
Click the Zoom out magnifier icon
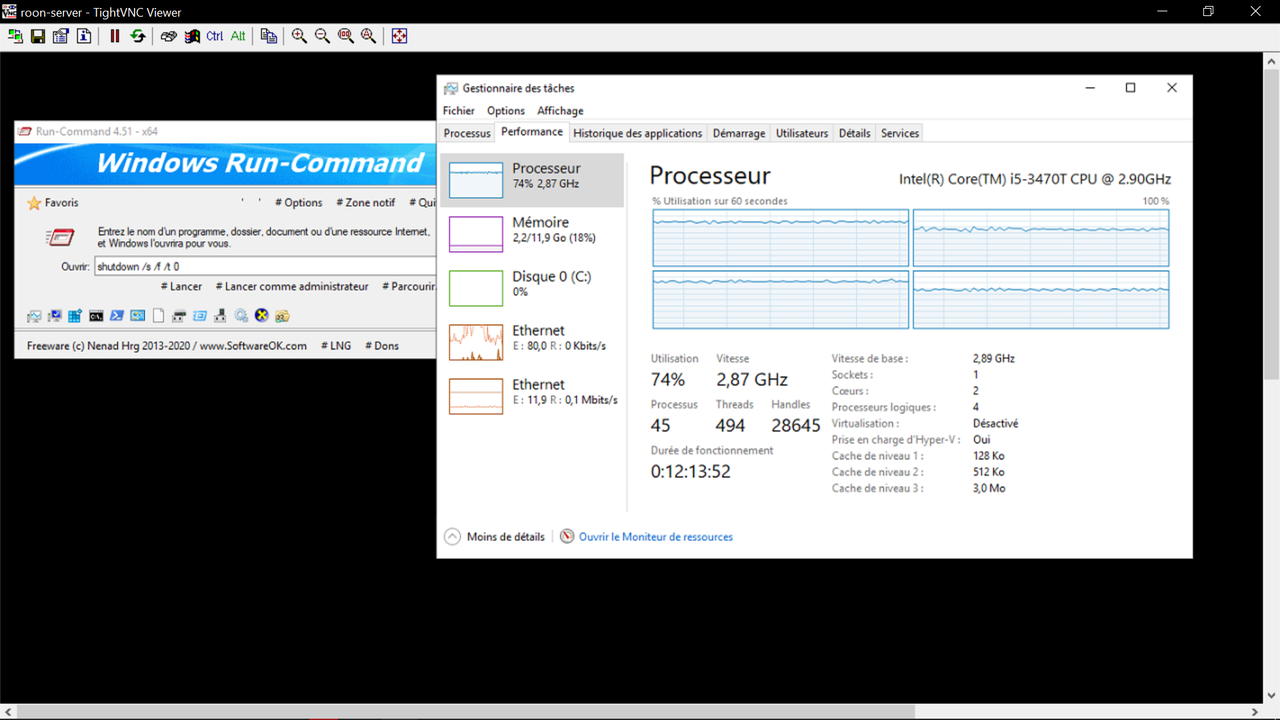322,36
